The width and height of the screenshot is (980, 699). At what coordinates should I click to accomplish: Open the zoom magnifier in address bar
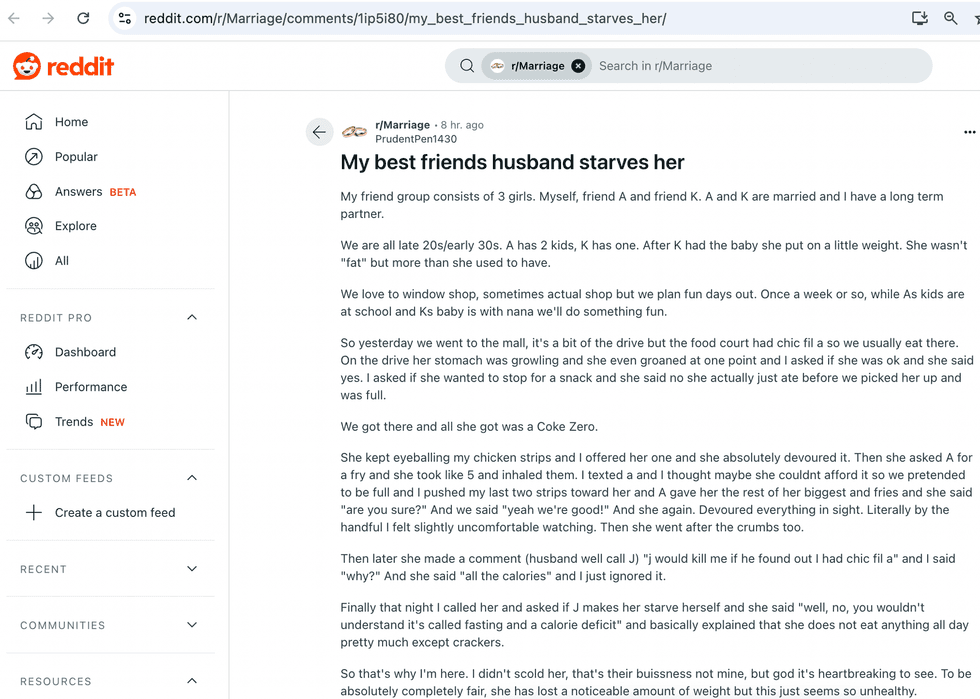[x=951, y=18]
